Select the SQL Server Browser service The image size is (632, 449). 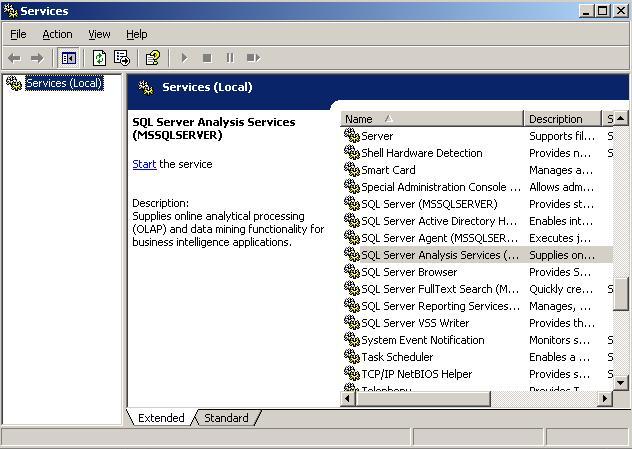[478, 272]
